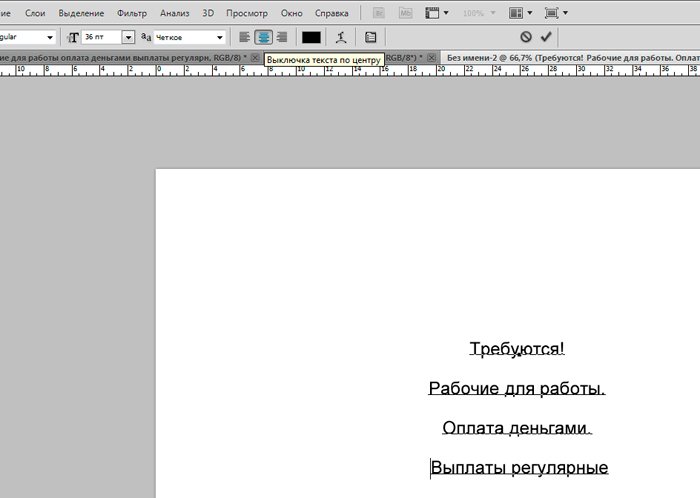The width and height of the screenshot is (700, 498).
Task: Expand the font size dropdown
Action: (128, 37)
